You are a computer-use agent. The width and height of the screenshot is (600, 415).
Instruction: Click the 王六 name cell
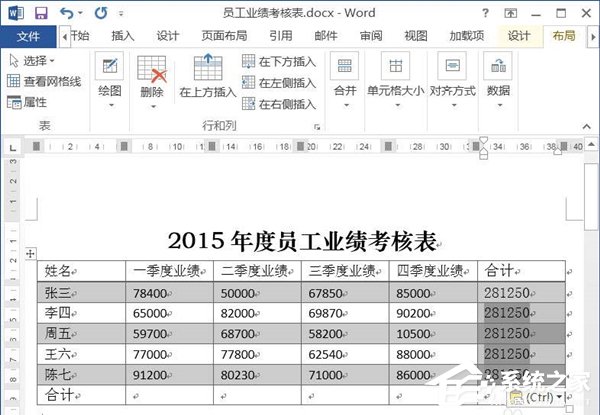(82, 354)
